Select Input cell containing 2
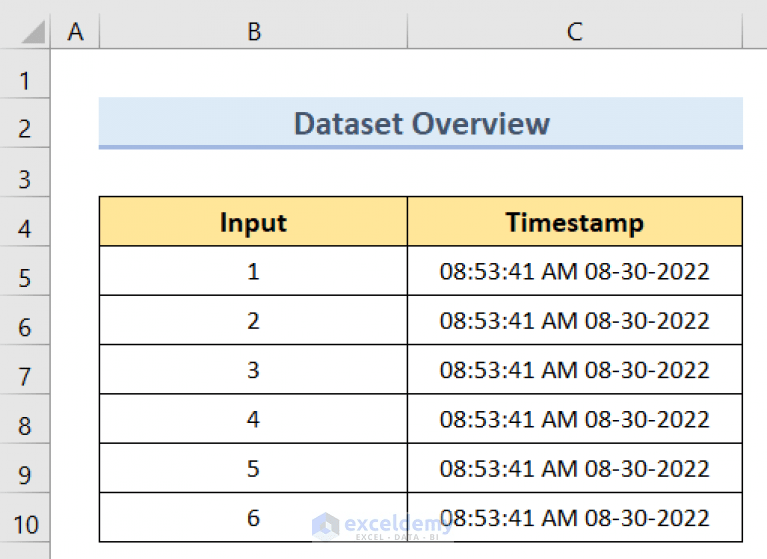 [x=253, y=320]
